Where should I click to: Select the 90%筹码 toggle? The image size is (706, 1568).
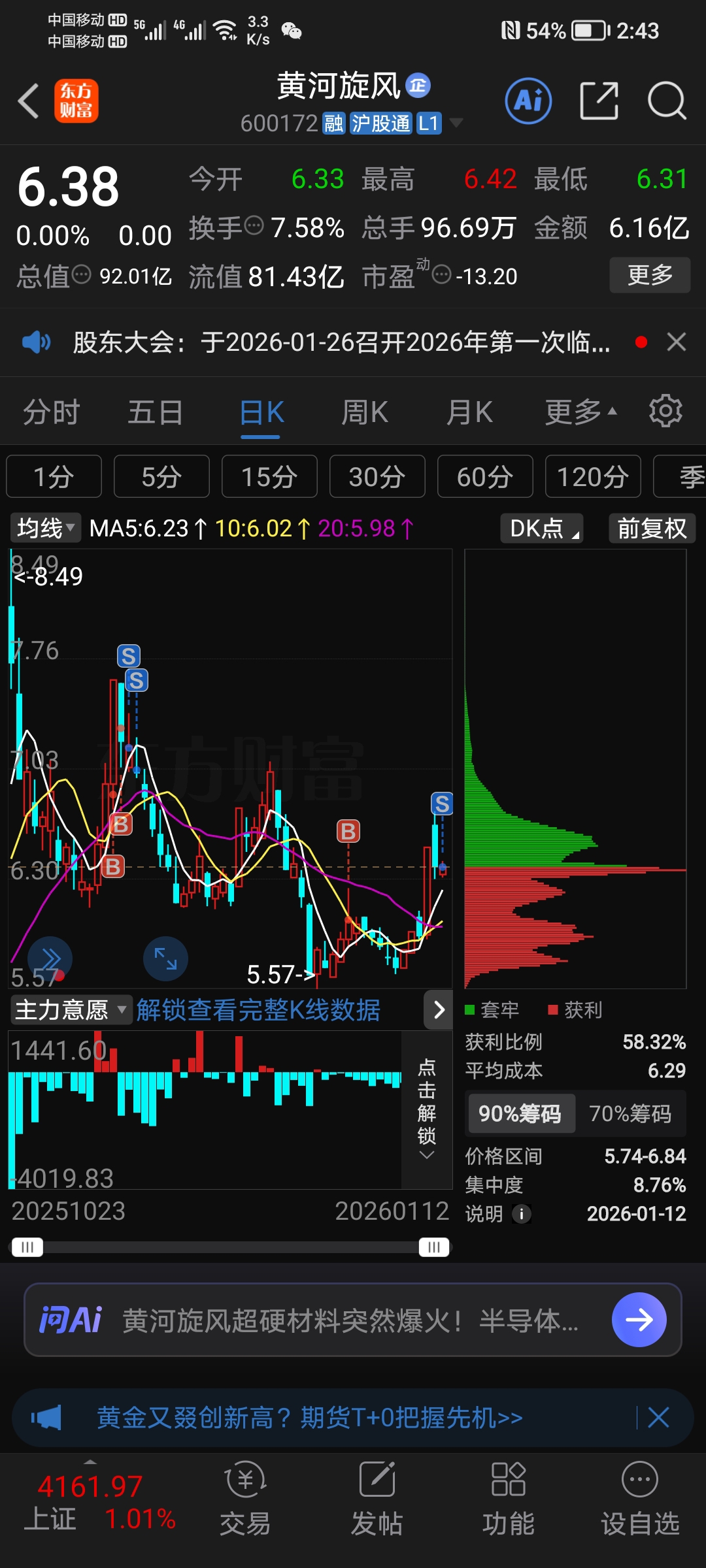(x=520, y=1113)
